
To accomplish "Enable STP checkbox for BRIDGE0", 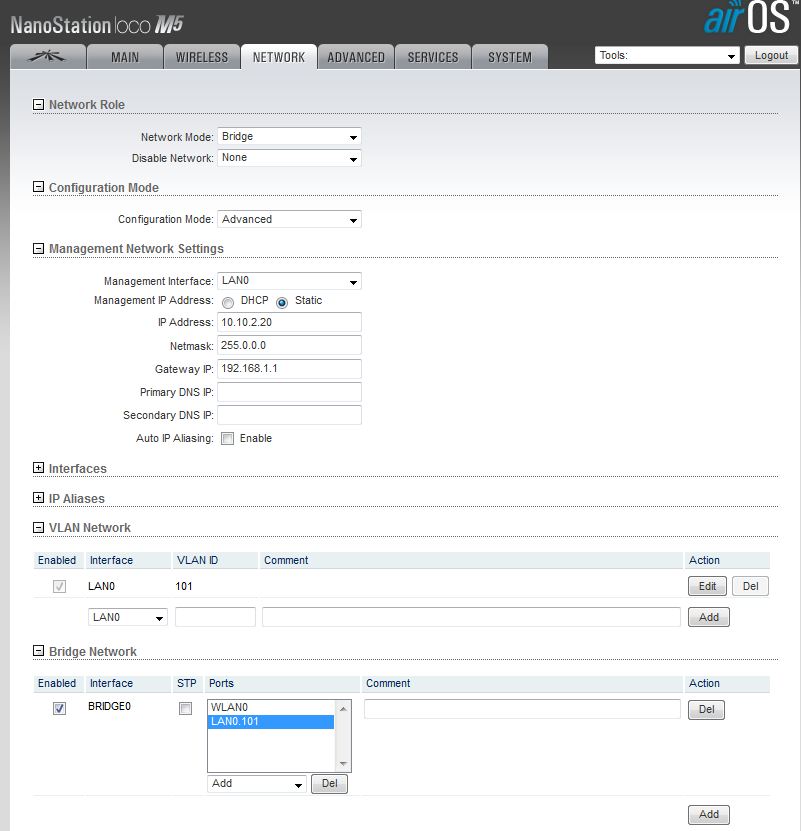I will 186,709.
